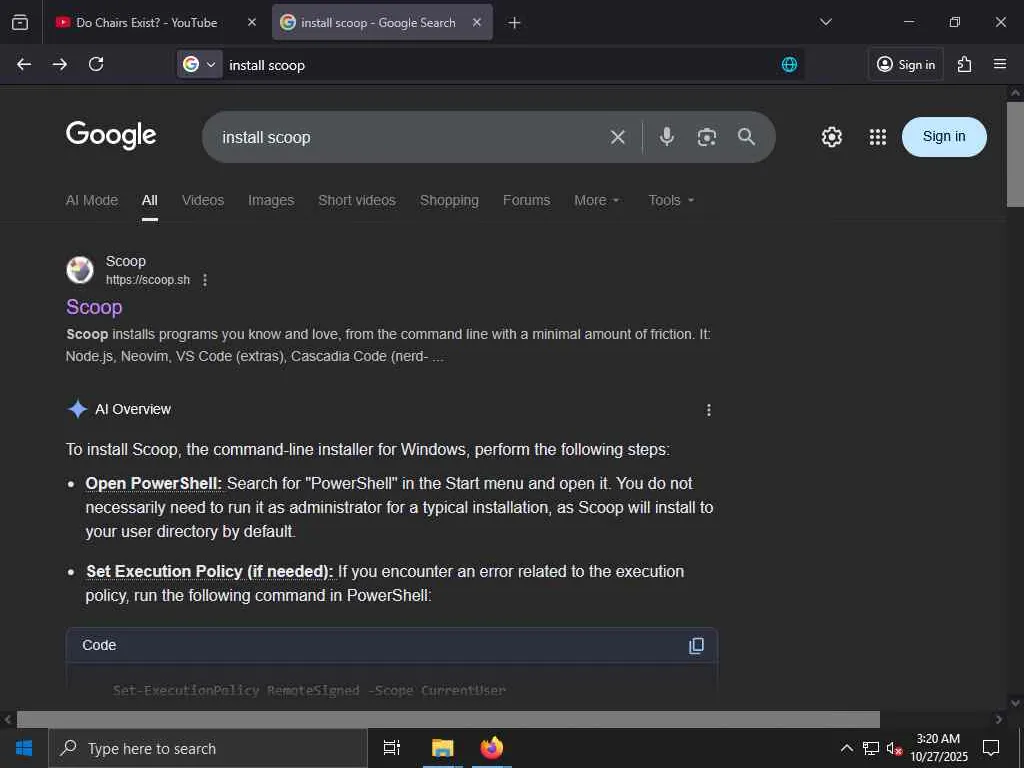Open the Firefox View workspace icon
The height and width of the screenshot is (768, 1024).
click(x=20, y=22)
